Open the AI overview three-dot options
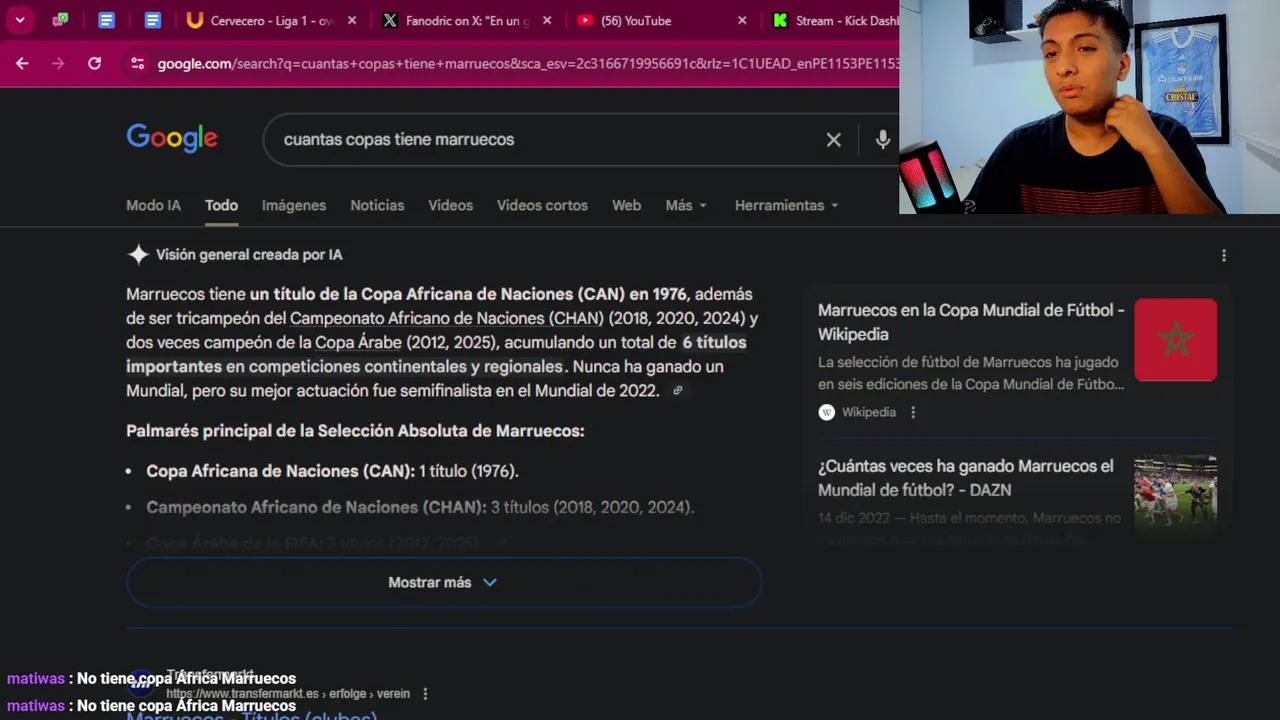The width and height of the screenshot is (1280, 720). click(x=1223, y=256)
